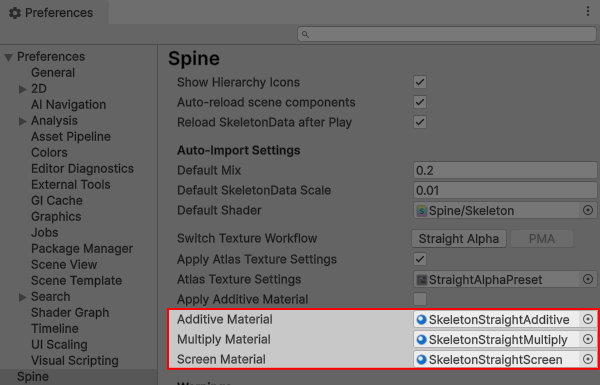Toggle Auto-reload scene components checkbox
Viewport: 600px width, 385px height.
pyautogui.click(x=420, y=102)
